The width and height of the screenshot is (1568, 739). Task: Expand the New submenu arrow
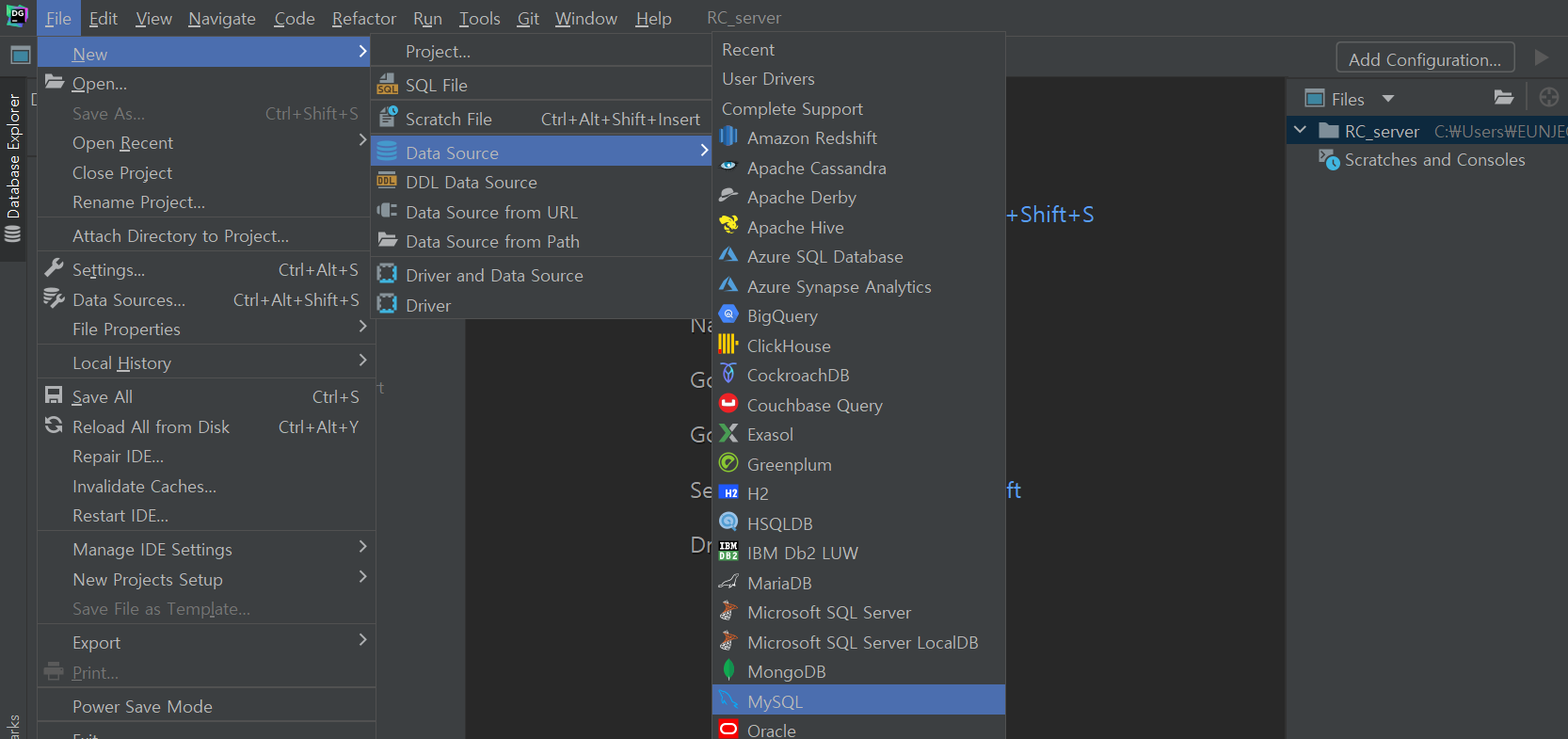tap(362, 52)
